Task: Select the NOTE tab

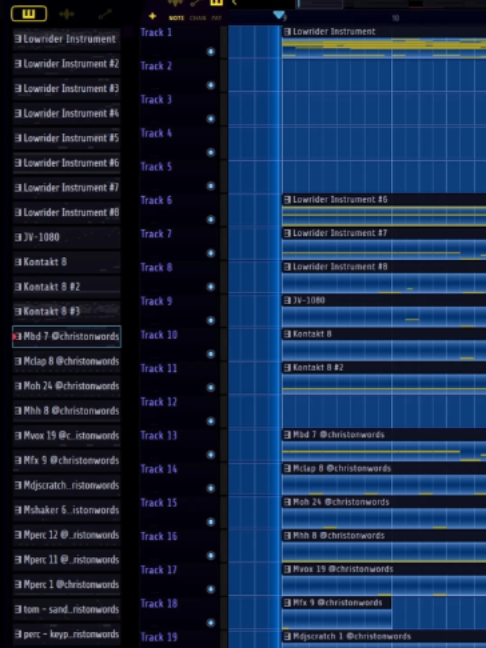Action: click(x=176, y=18)
